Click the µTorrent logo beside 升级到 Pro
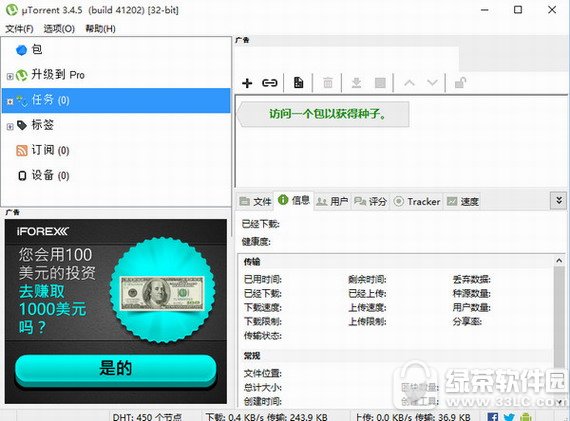570x421 pixels. [22, 75]
